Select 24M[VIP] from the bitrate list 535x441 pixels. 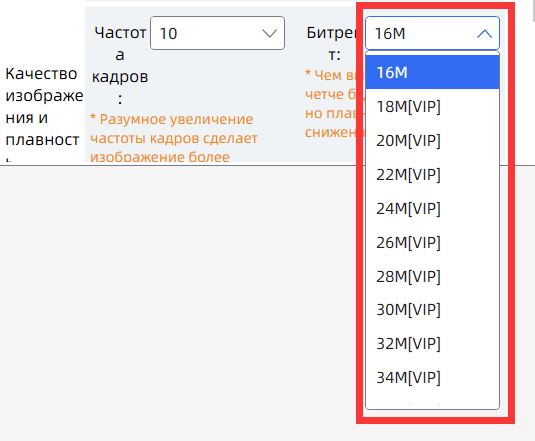pos(432,208)
